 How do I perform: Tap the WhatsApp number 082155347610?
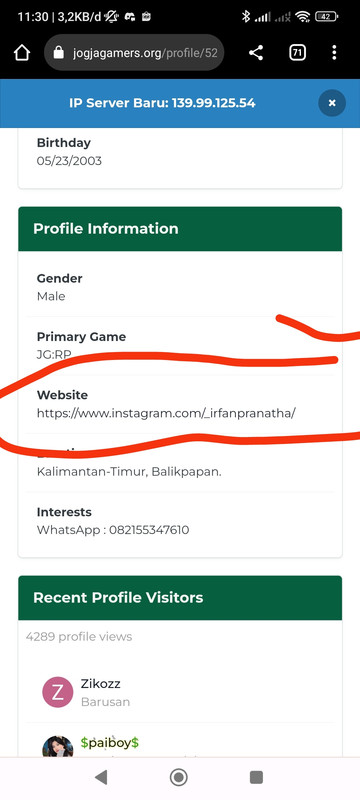(x=149, y=530)
